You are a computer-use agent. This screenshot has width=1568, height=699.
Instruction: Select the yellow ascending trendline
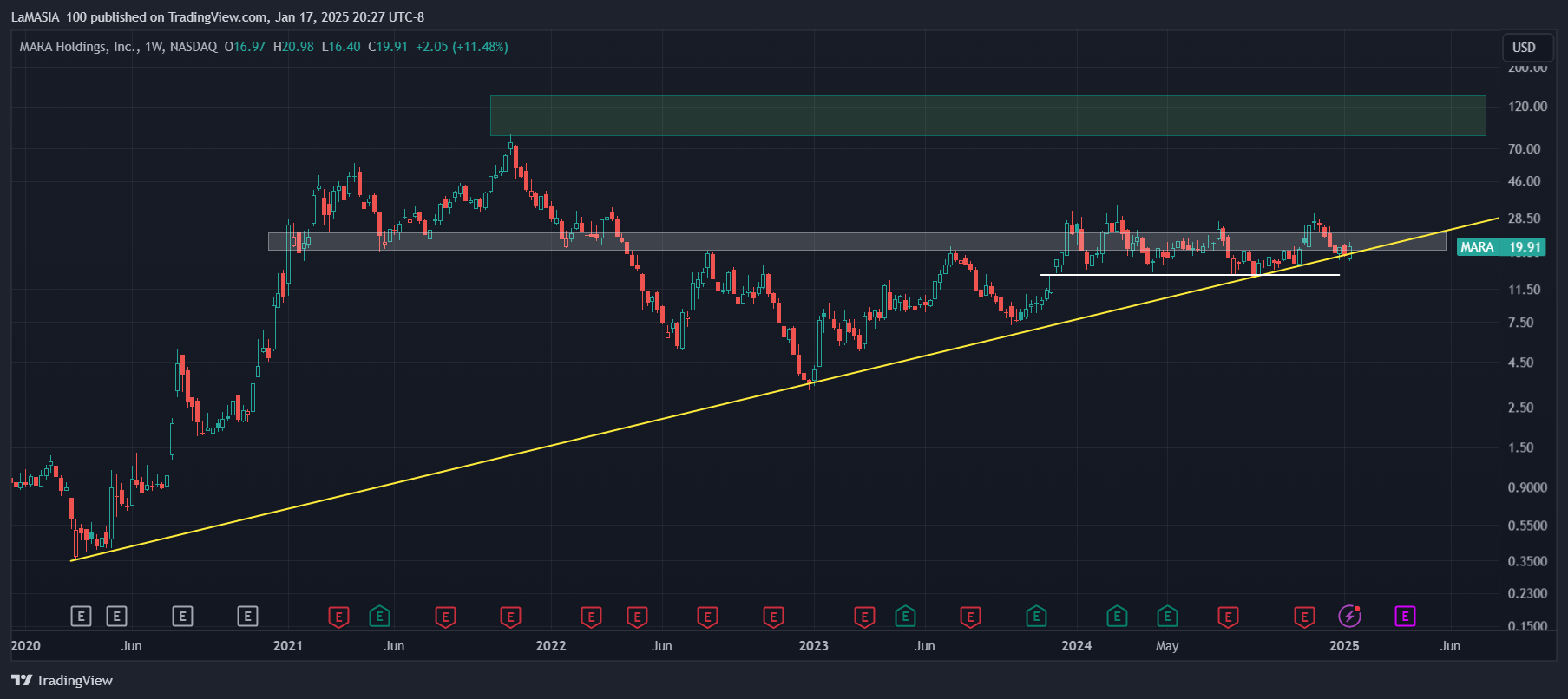[x=784, y=389]
